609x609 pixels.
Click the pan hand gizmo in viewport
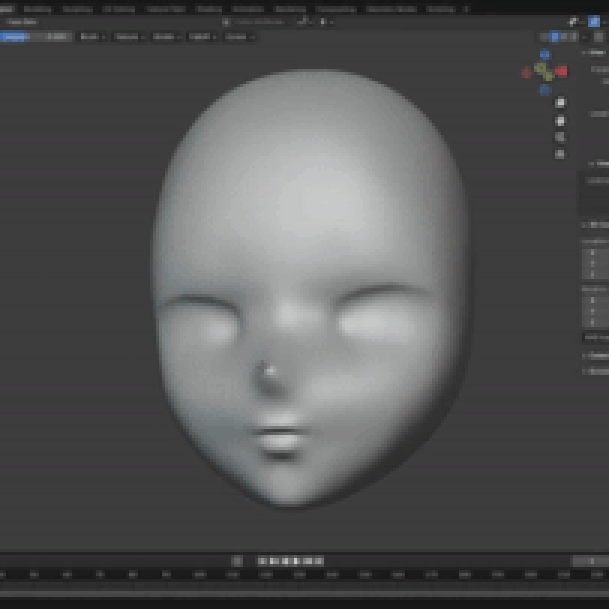[x=560, y=120]
